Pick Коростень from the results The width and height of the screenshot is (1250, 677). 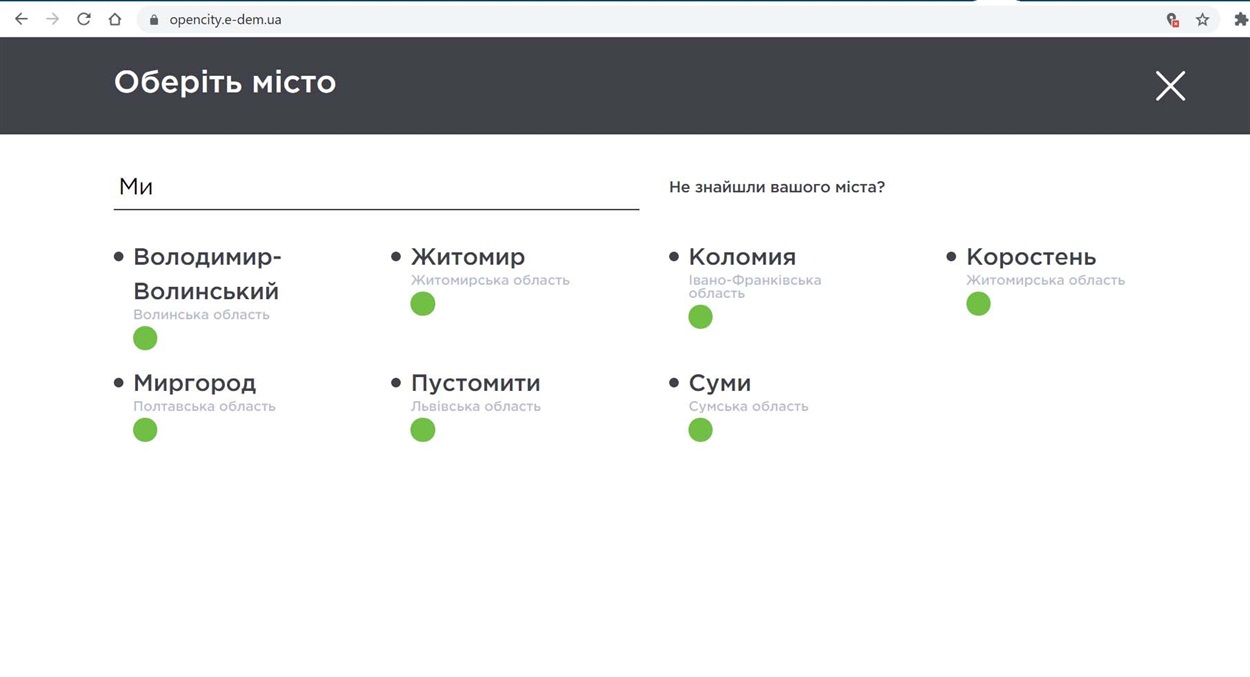click(x=1031, y=257)
